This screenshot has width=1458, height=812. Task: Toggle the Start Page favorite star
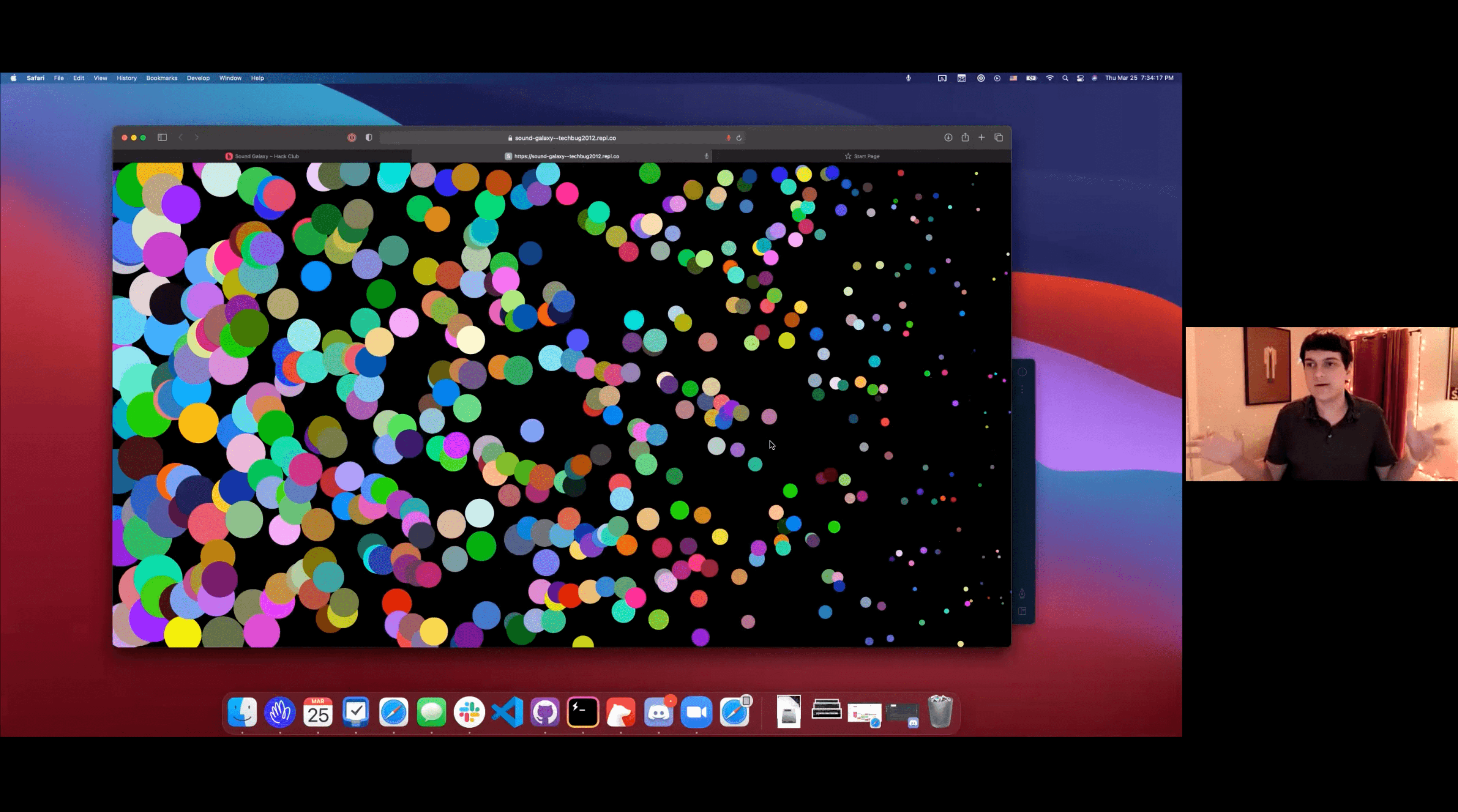click(x=848, y=156)
